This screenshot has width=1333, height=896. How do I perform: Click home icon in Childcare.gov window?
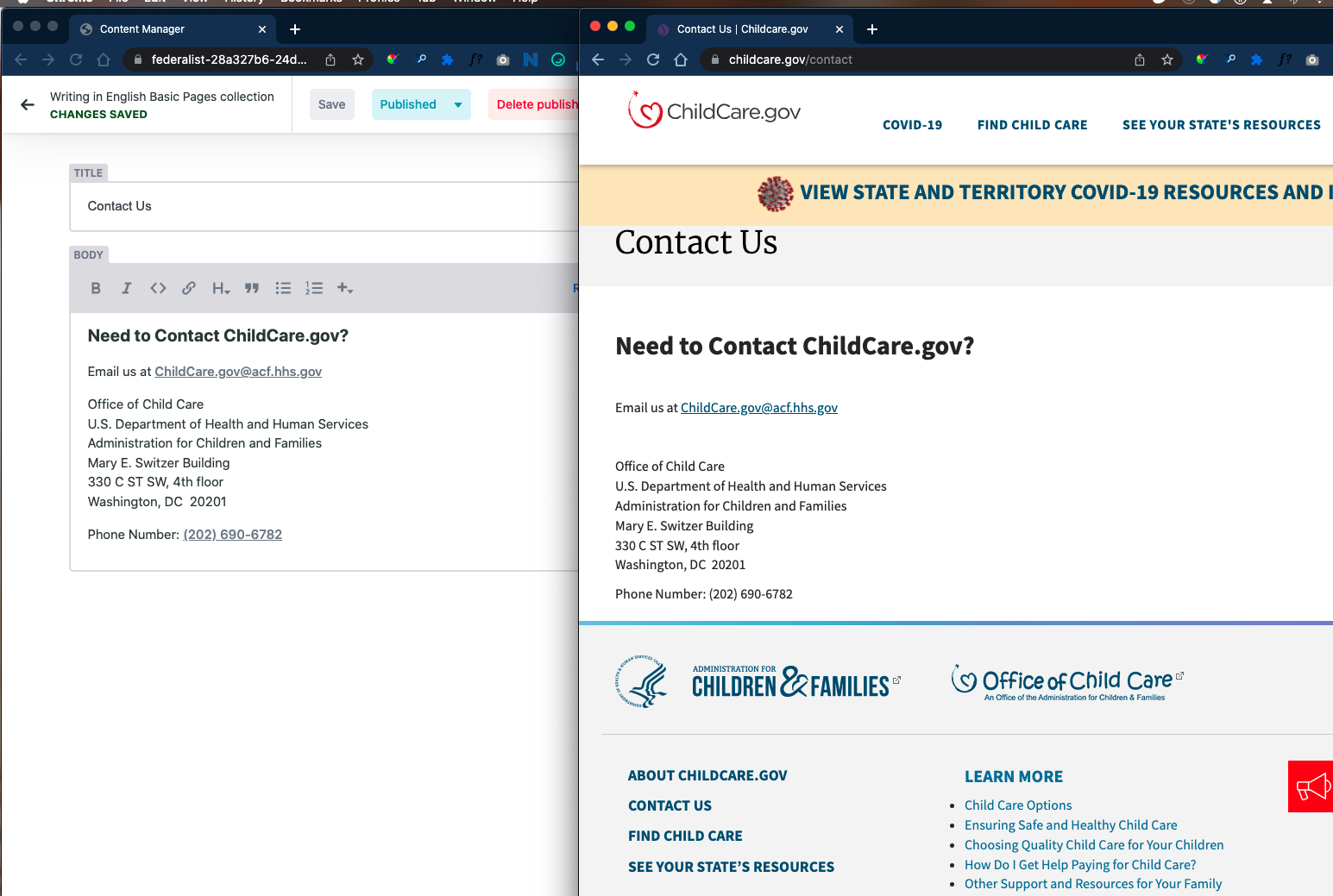coord(681,60)
